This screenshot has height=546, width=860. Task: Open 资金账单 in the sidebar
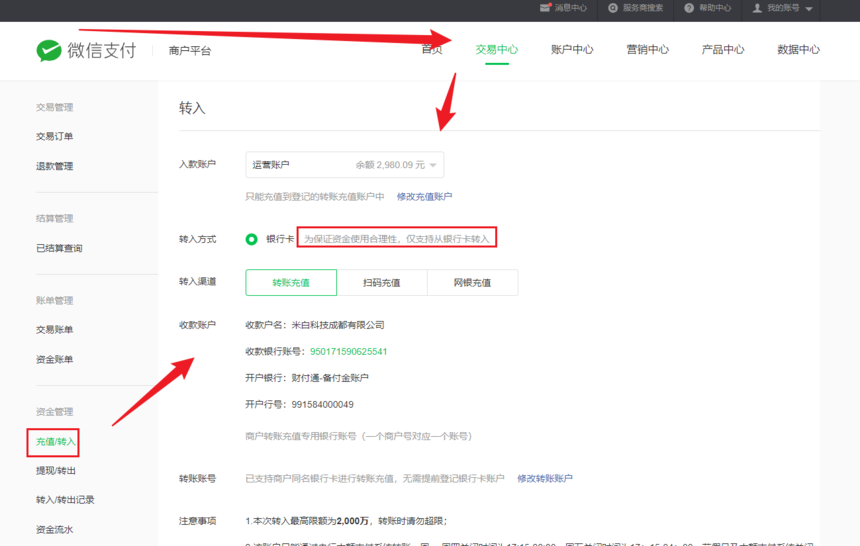54,359
